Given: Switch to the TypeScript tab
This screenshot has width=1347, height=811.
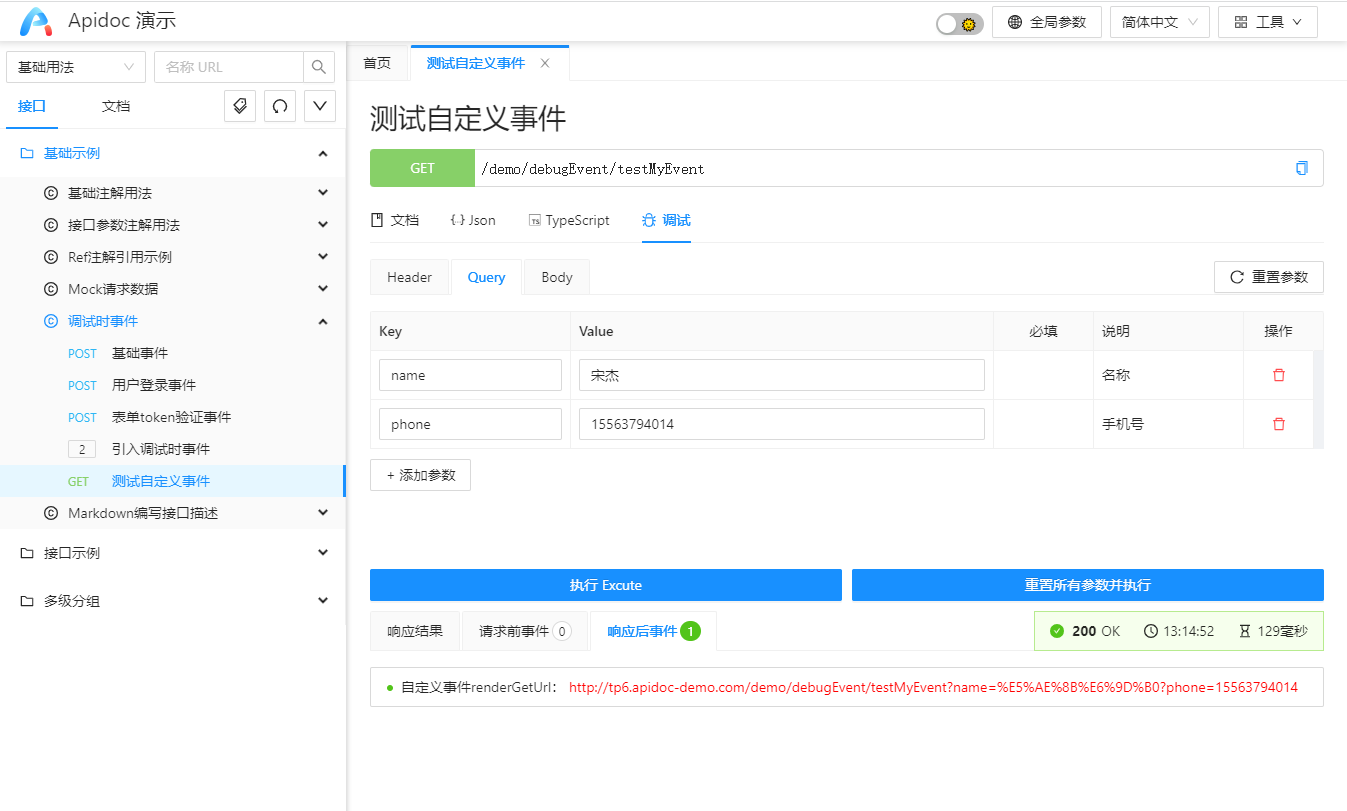Looking at the screenshot, I should pos(569,220).
